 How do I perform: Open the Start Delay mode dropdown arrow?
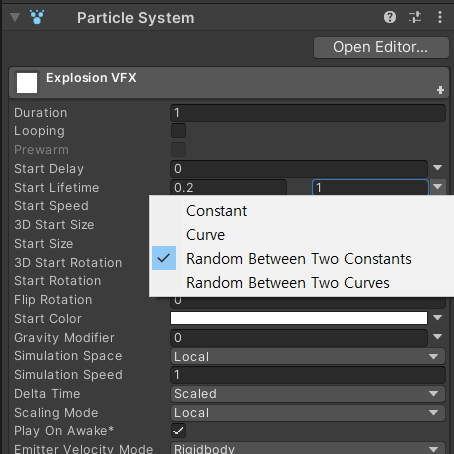coord(438,168)
